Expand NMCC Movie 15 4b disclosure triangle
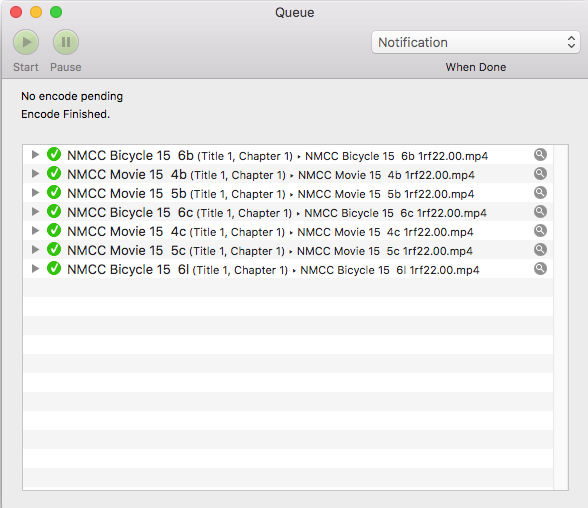This screenshot has height=508, width=588. (35, 174)
